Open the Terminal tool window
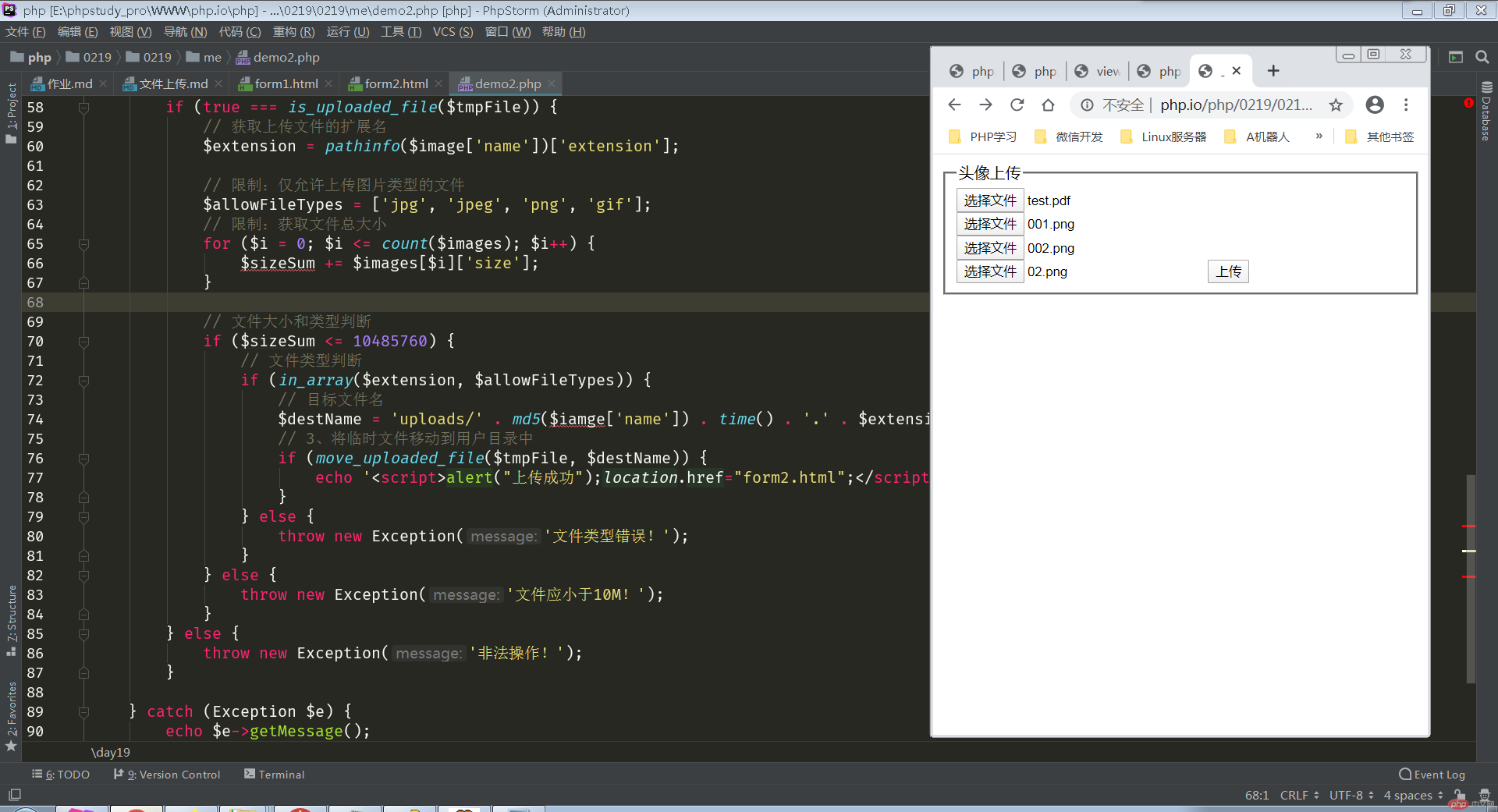1498x812 pixels. point(274,775)
